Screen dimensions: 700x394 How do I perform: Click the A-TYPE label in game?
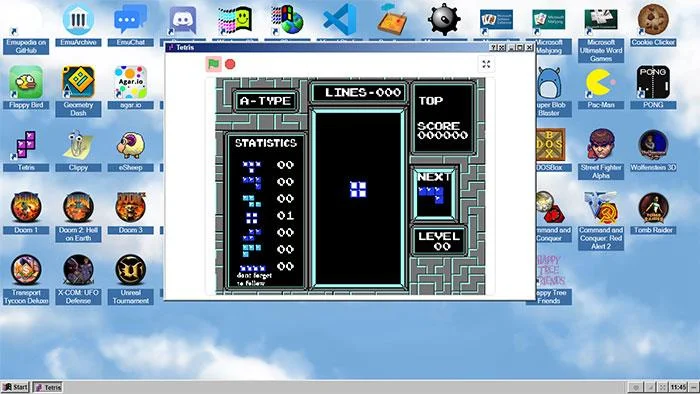click(x=266, y=101)
